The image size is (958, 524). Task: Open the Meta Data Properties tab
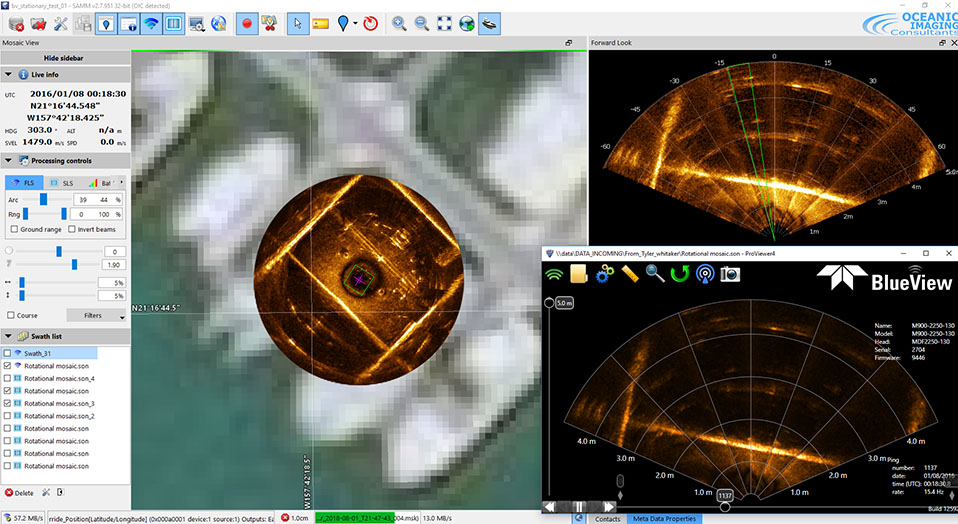click(x=664, y=519)
